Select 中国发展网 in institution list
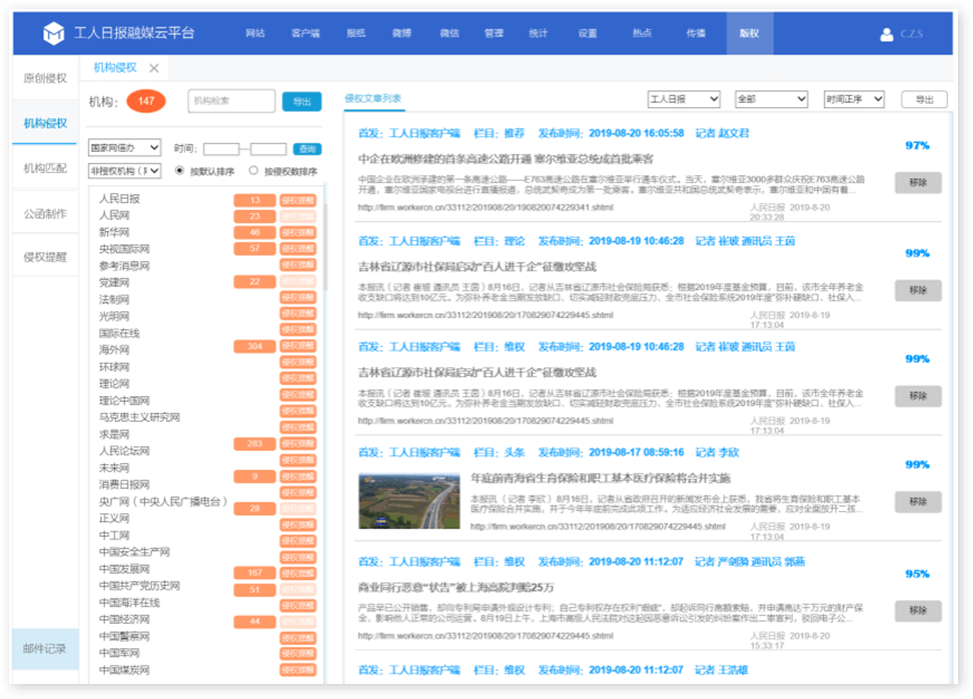 tap(124, 569)
